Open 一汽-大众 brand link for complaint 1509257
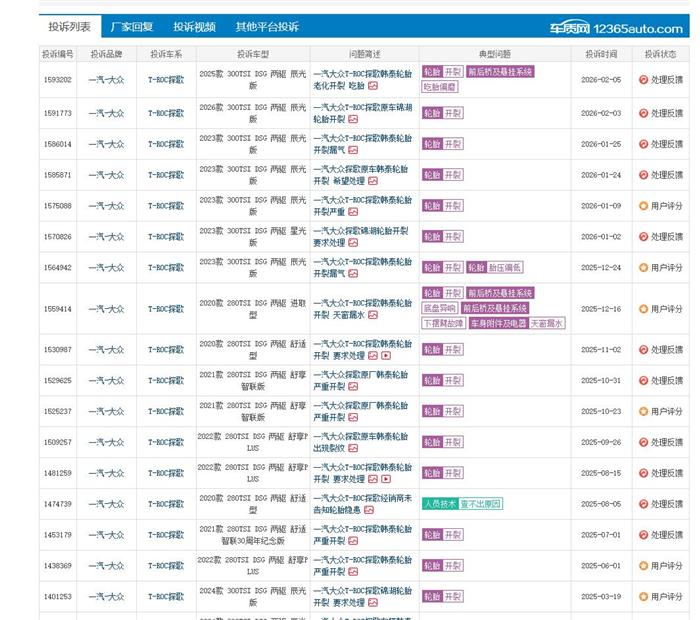The image size is (700, 620). [106, 442]
